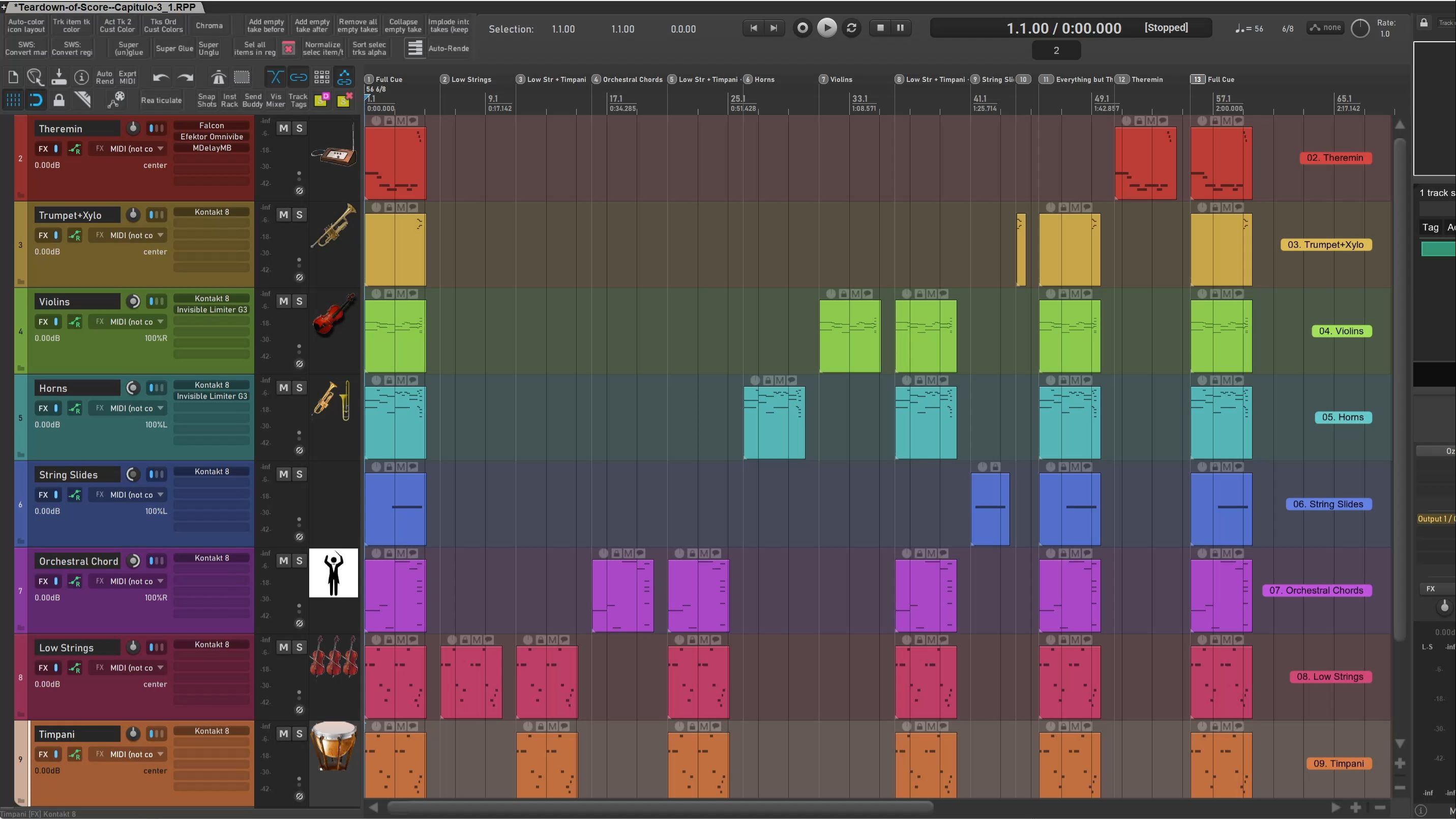1456x819 pixels.
Task: Select the Theremin region marker 12
Action: (x=1141, y=80)
